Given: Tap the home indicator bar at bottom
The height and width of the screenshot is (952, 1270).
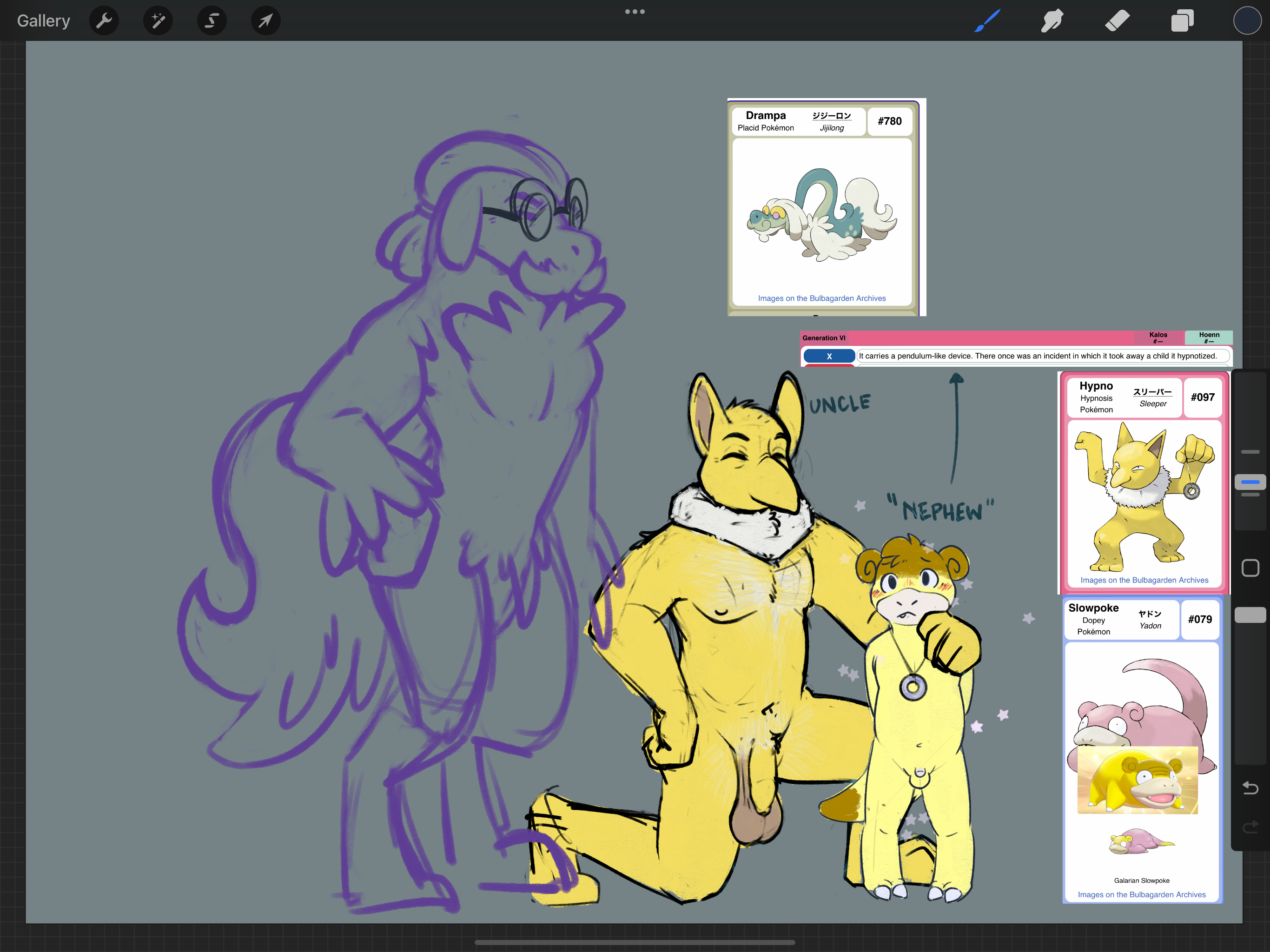Looking at the screenshot, I should coord(635,942).
